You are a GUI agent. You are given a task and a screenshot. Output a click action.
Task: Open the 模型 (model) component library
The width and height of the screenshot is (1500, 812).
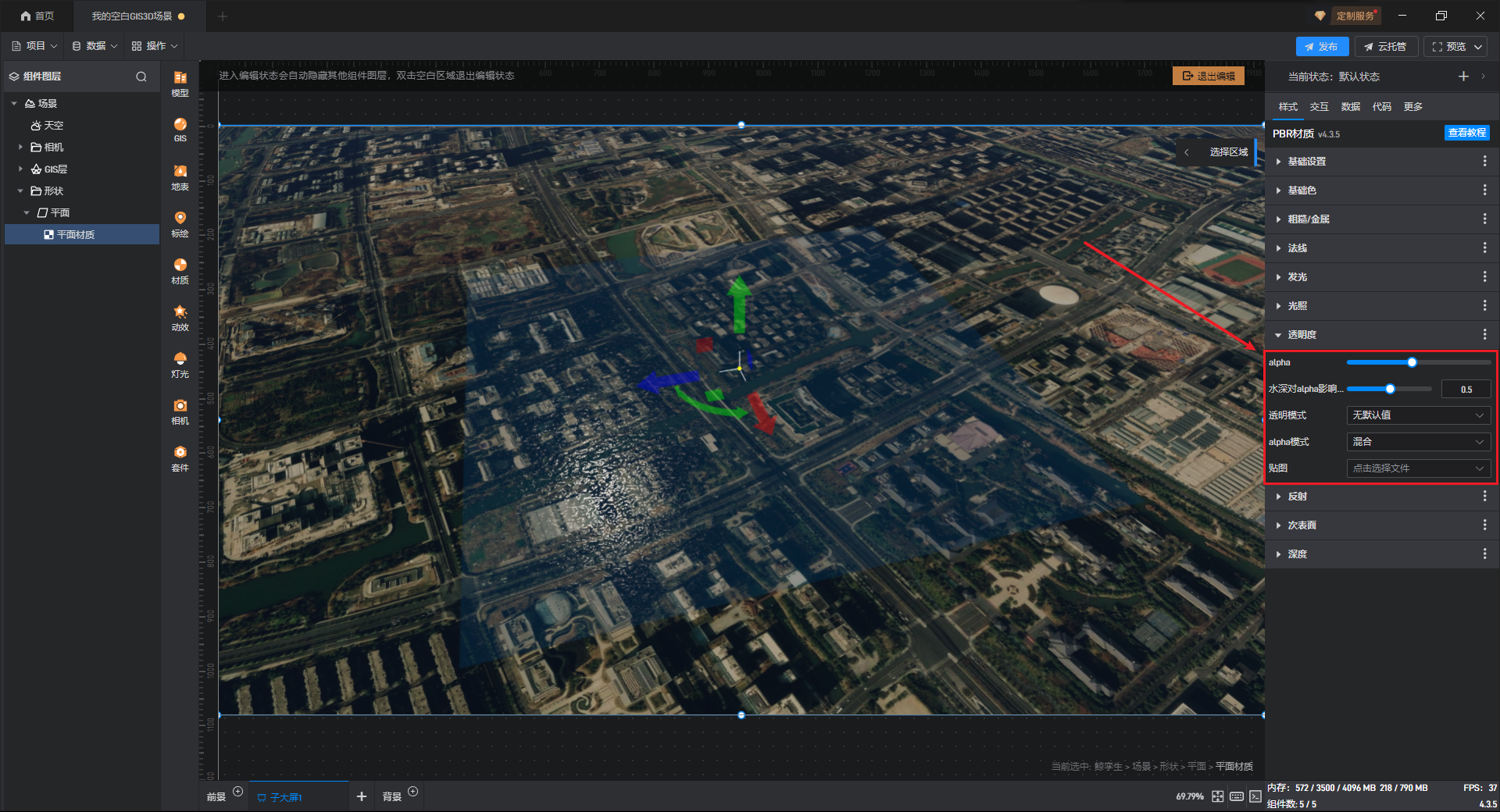point(180,84)
